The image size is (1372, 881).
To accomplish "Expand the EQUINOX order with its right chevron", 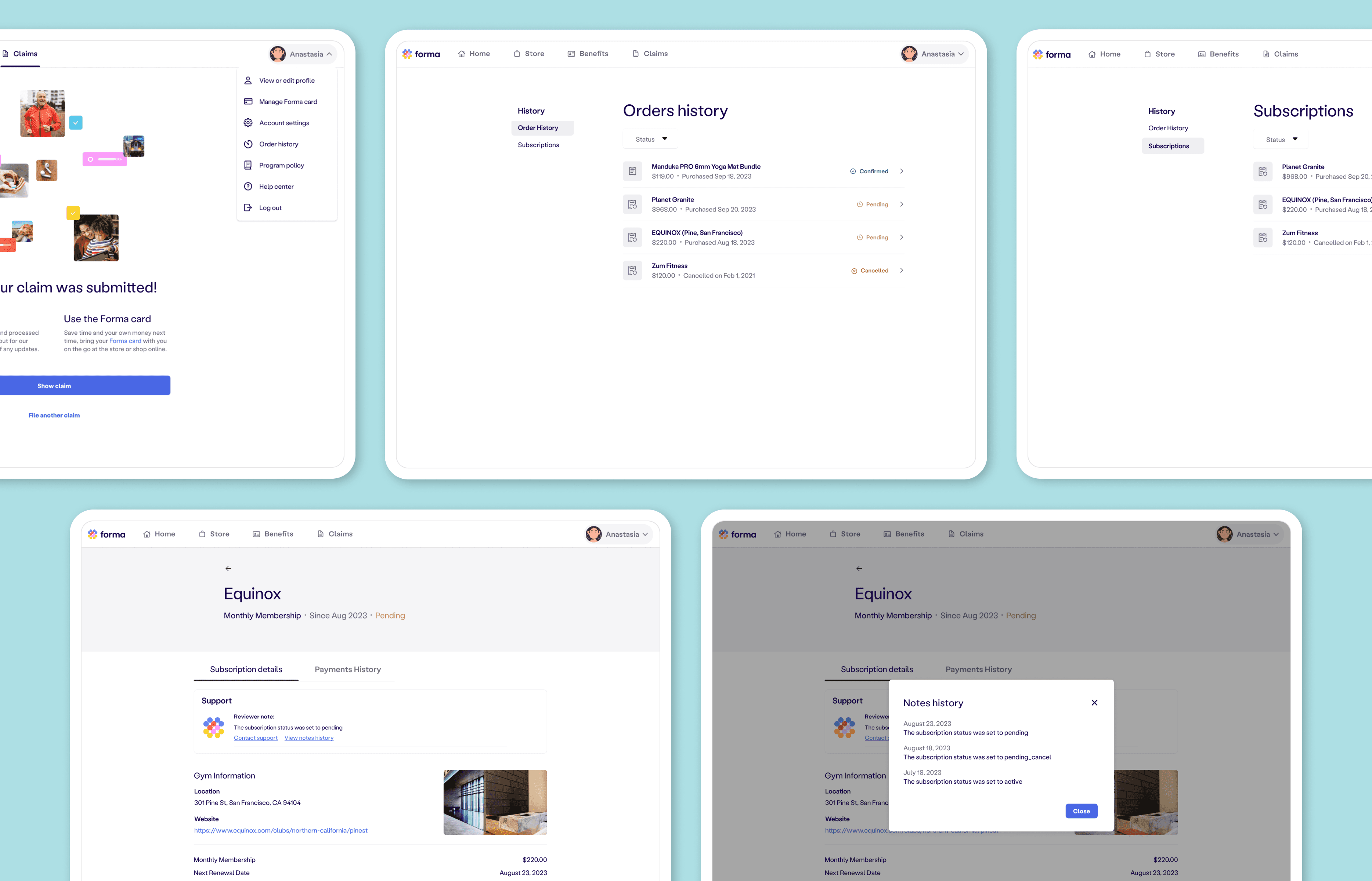I will (x=902, y=238).
